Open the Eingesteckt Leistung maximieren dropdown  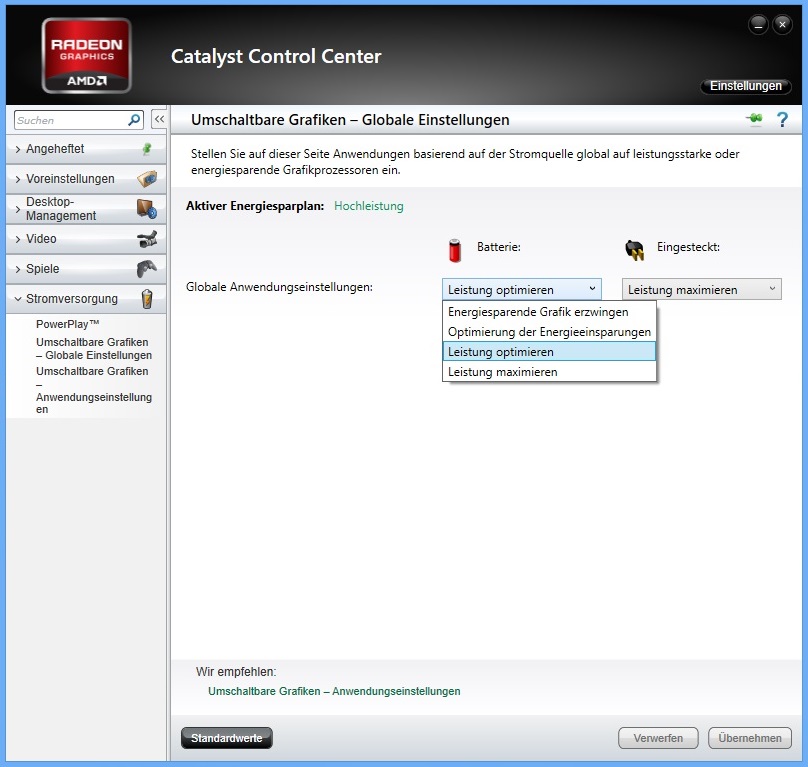click(701, 289)
